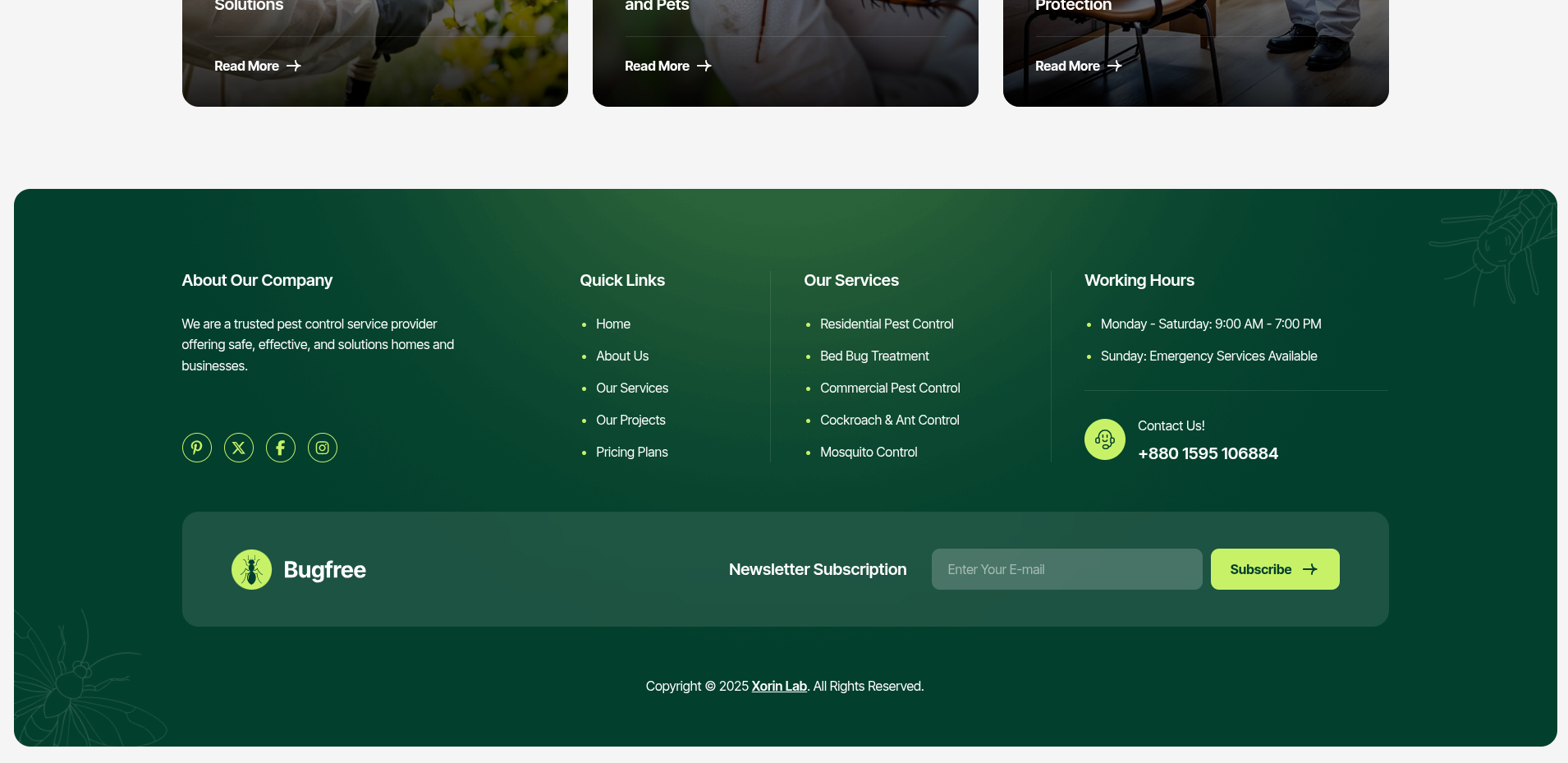Screen dimensions: 1568x763
Task: Click Monday - Saturday hours text
Action: pos(1211,324)
